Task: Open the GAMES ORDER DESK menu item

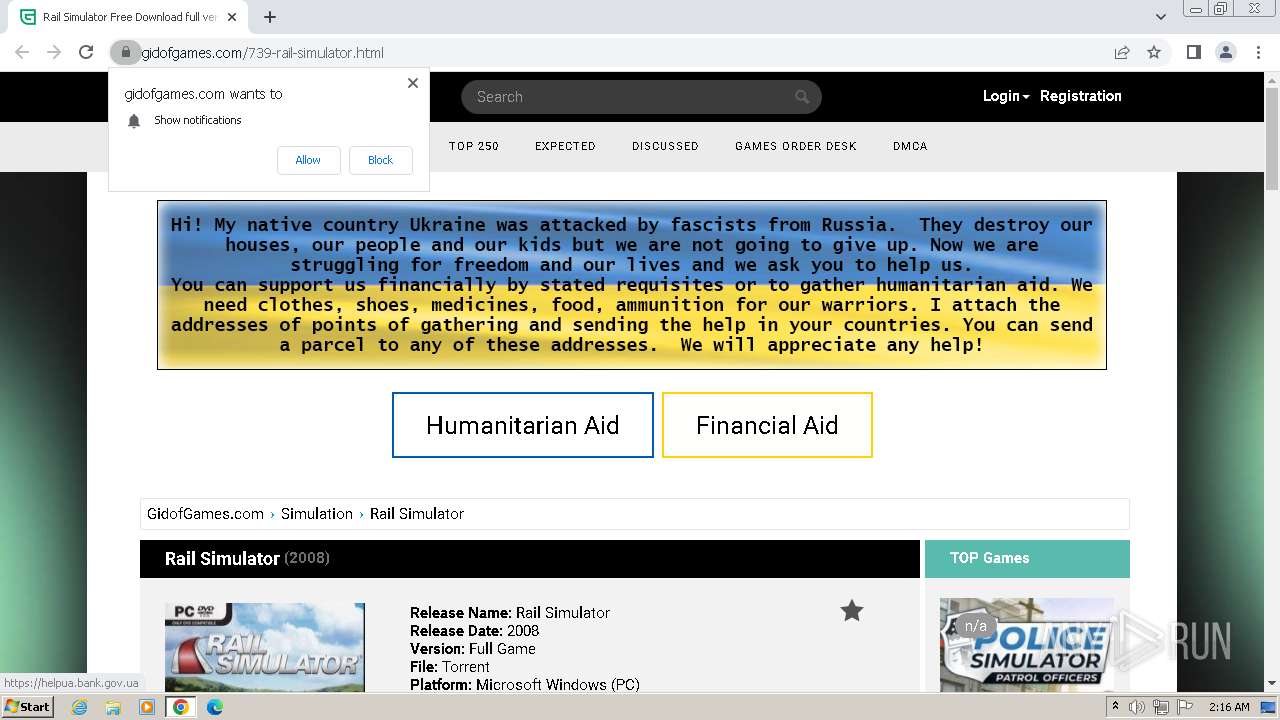Action: [796, 146]
